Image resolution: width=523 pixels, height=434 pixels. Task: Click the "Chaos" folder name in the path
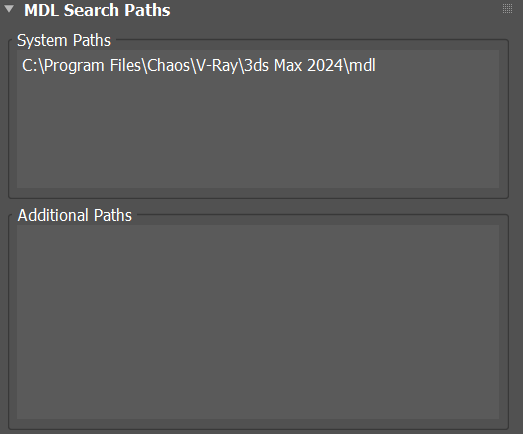click(x=168, y=65)
